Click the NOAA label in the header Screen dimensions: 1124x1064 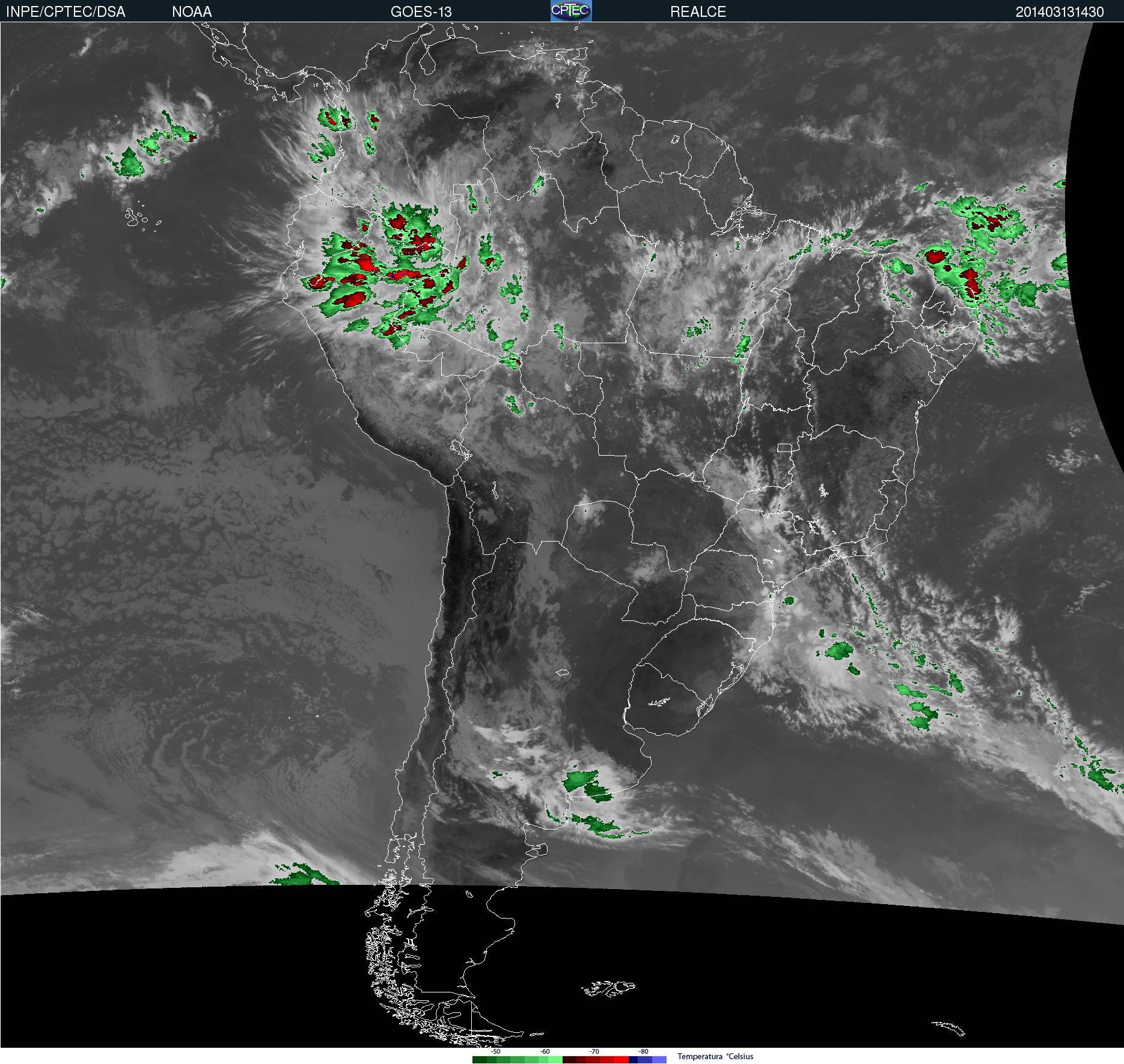coord(192,12)
